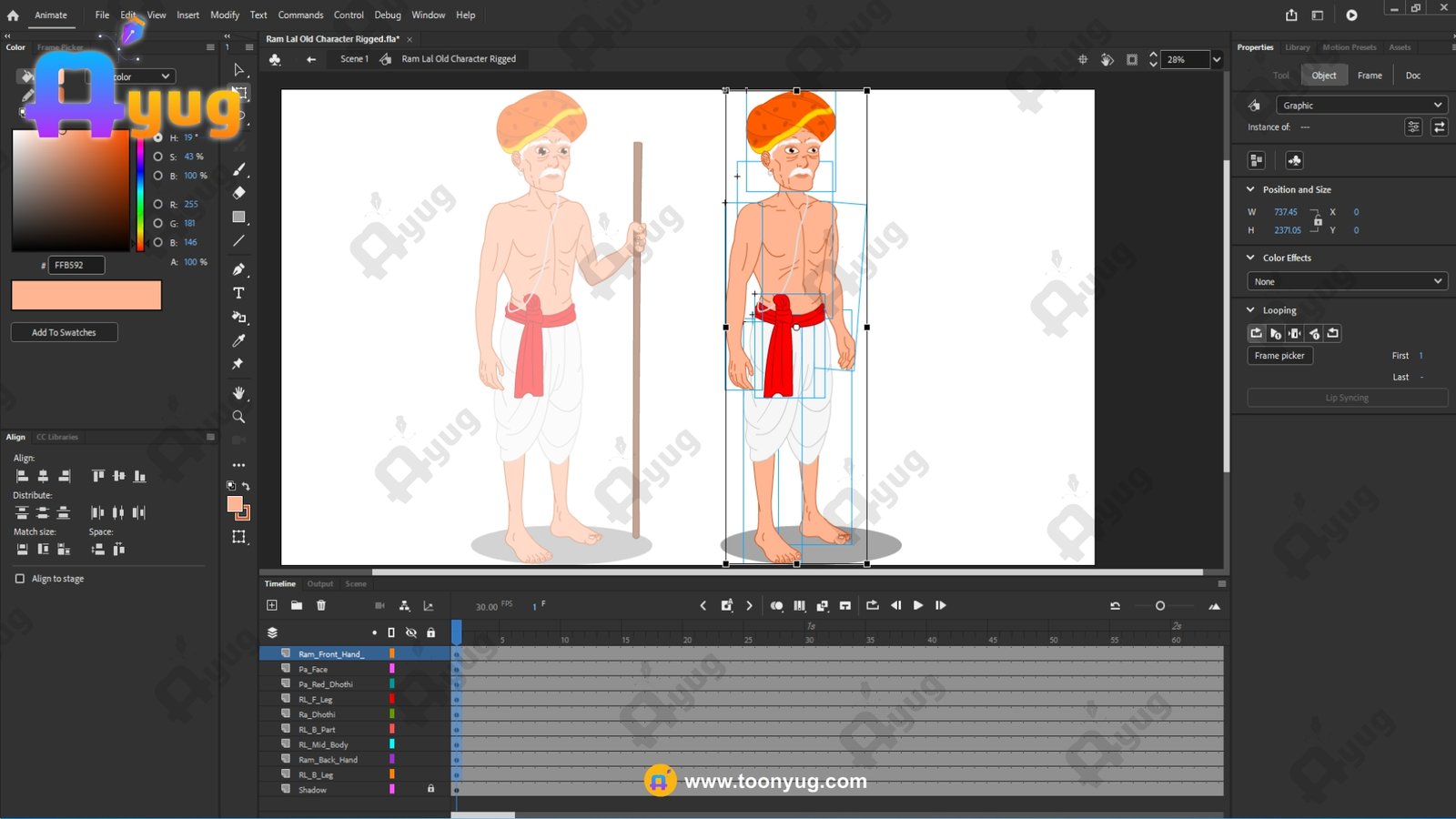Click the Add To Swatches button
This screenshot has width=1456, height=819.
click(64, 332)
